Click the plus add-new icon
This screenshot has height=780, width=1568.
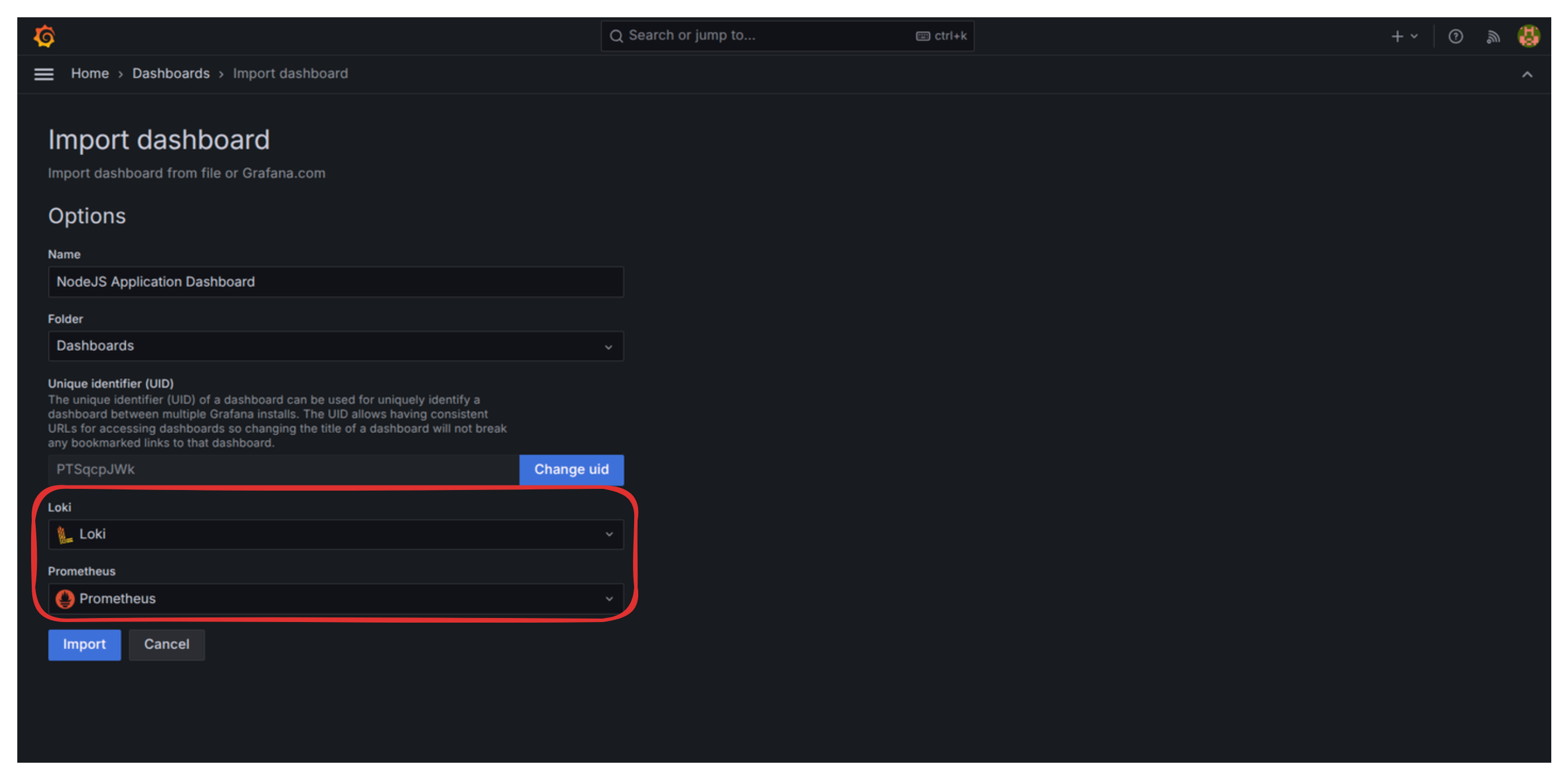(x=1397, y=36)
